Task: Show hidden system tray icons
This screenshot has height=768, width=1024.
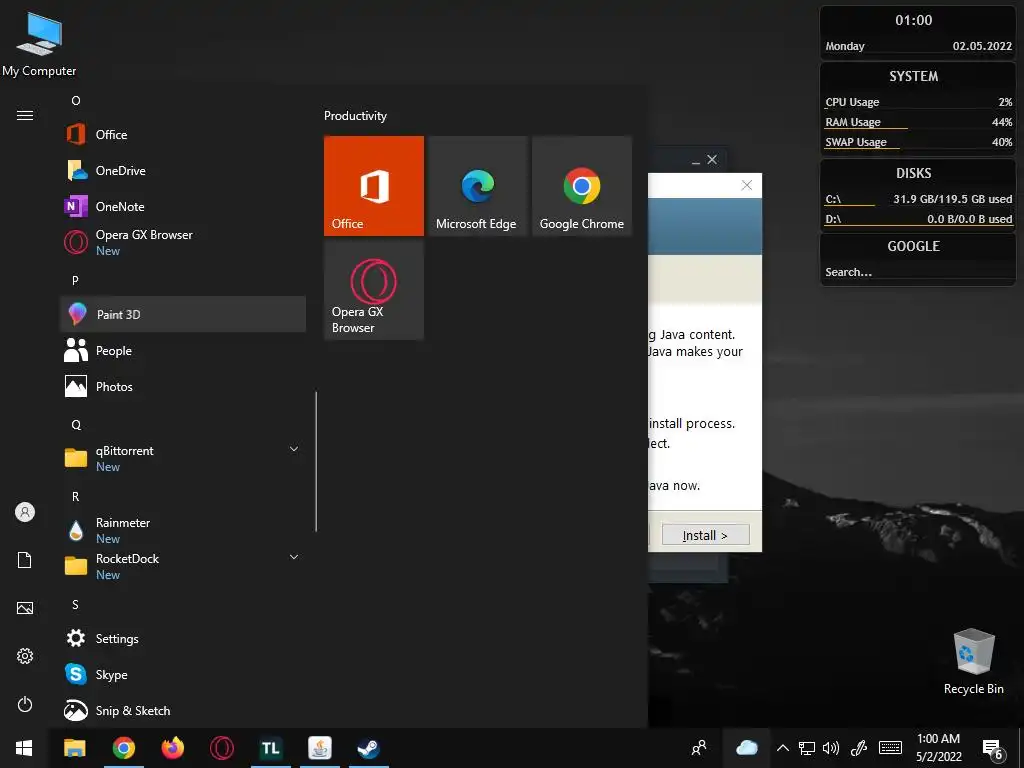Action: 782,748
